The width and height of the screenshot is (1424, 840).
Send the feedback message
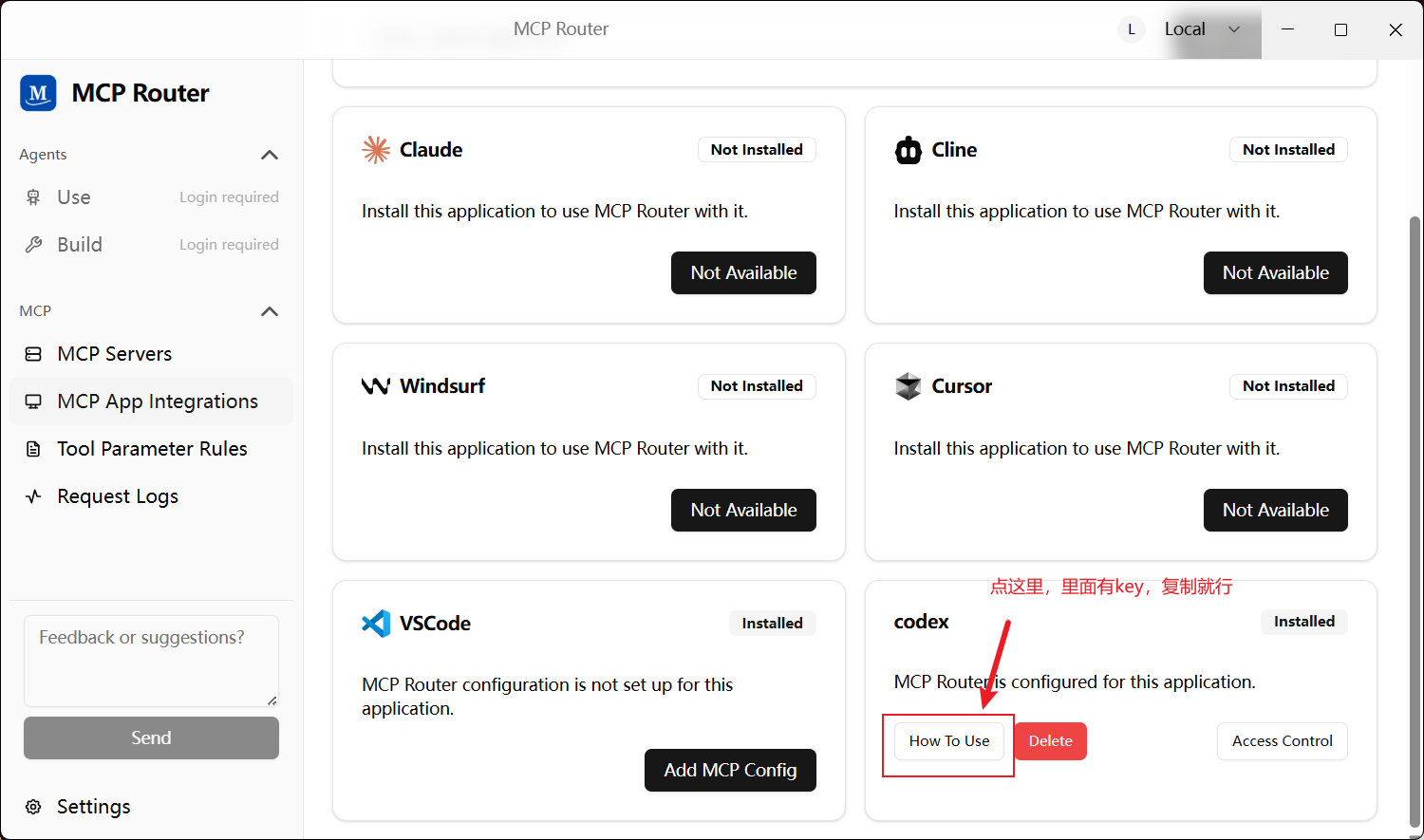[x=151, y=737]
